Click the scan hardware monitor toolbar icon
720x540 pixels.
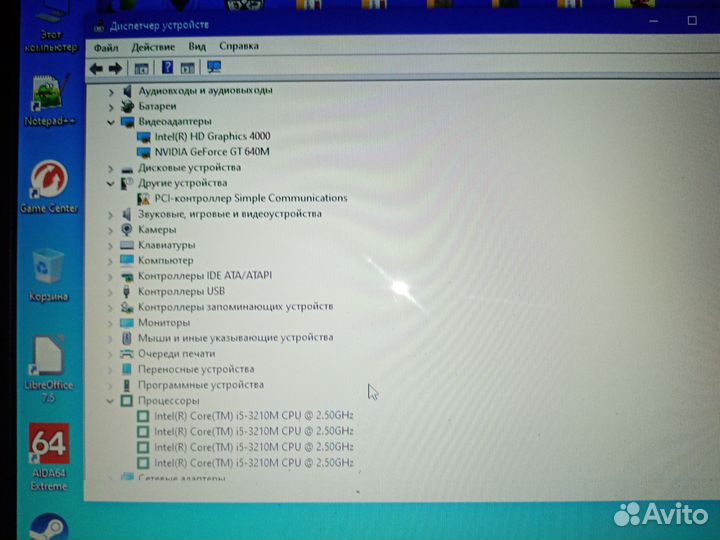214,67
